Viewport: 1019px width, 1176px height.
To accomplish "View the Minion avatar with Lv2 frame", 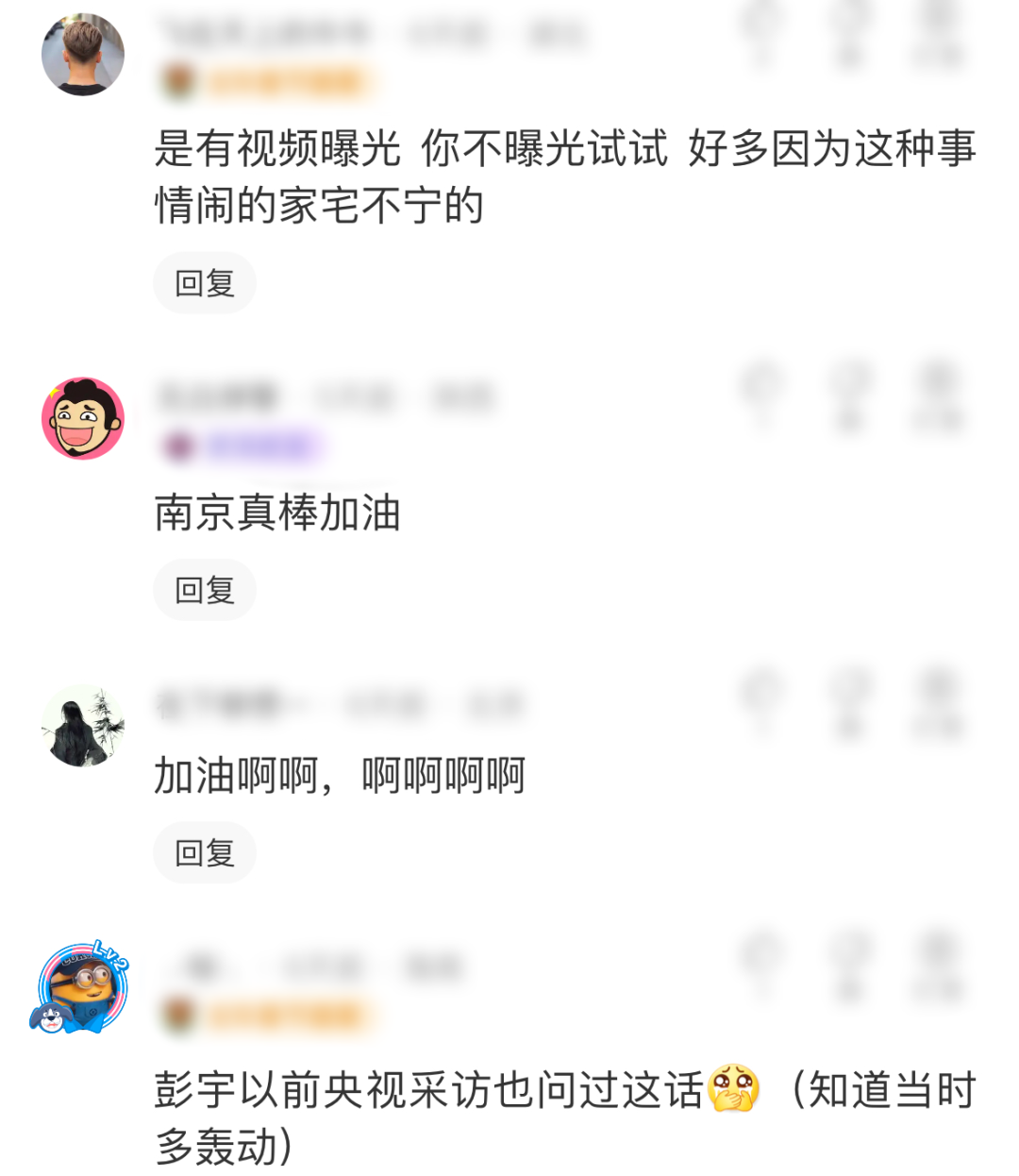I will (81, 988).
